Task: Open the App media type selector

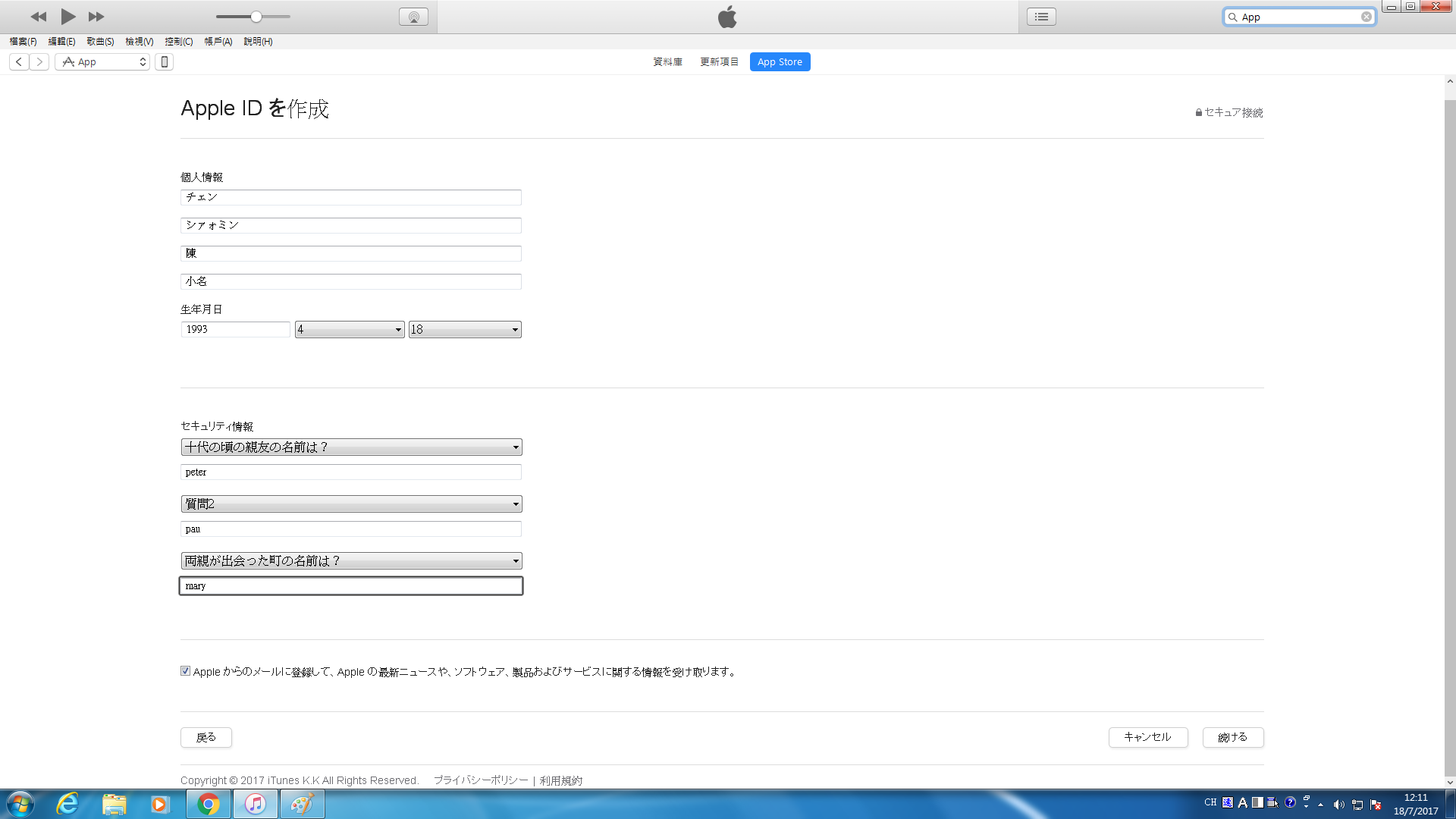Action: click(x=102, y=62)
